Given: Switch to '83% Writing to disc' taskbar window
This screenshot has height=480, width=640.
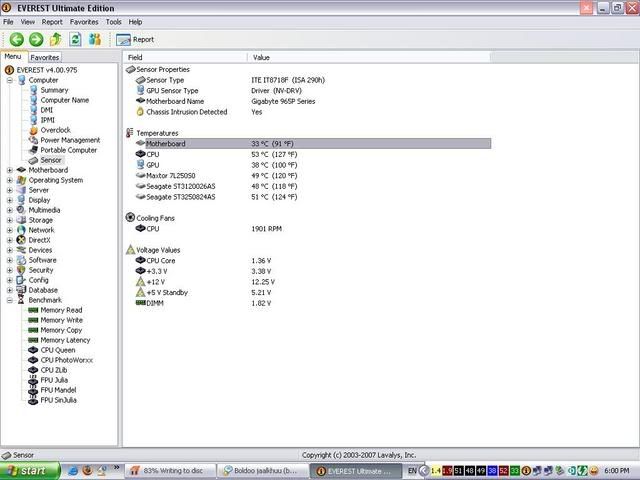Looking at the screenshot, I should pyautogui.click(x=170, y=471).
